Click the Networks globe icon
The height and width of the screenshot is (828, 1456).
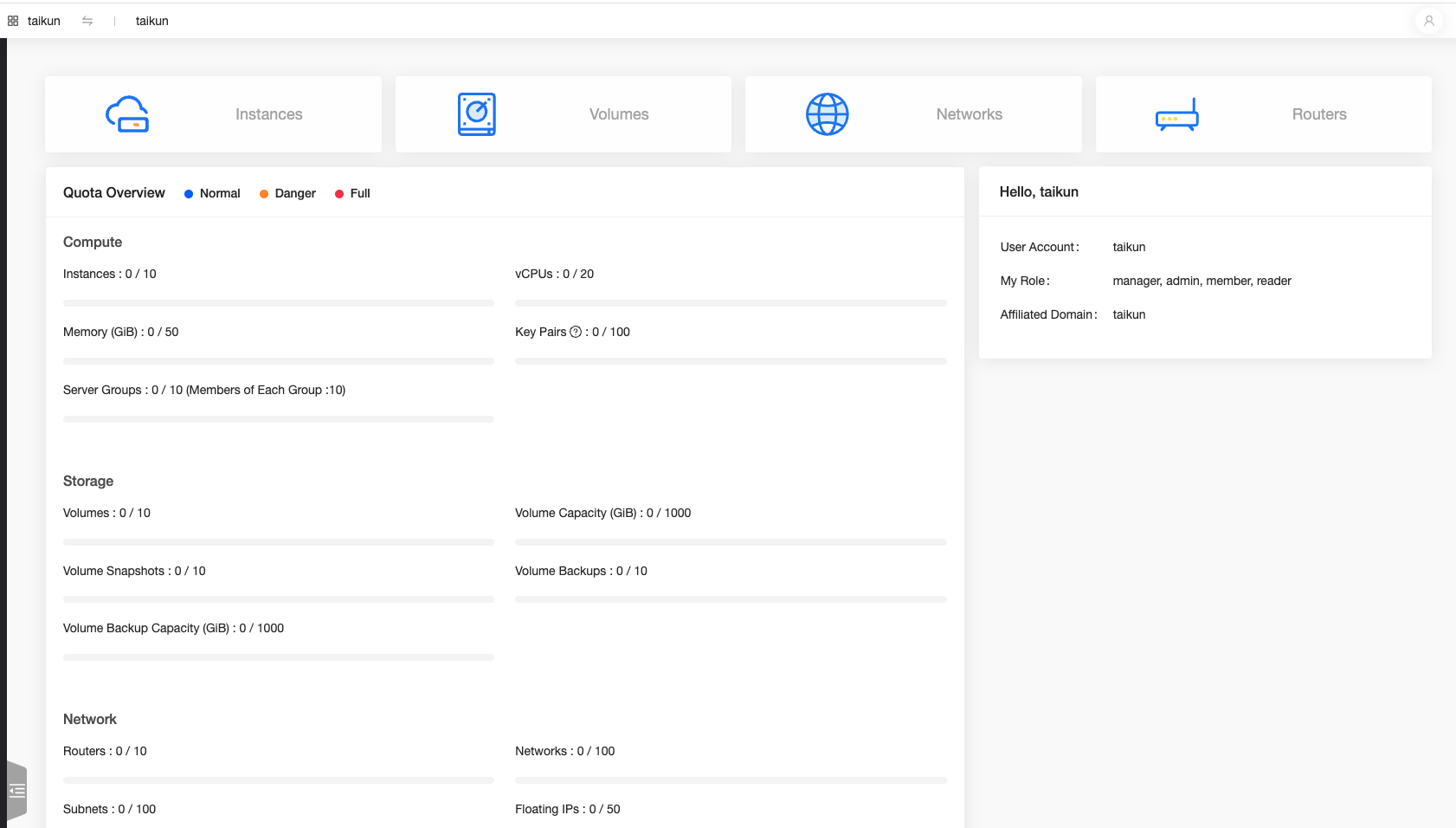[x=828, y=114]
